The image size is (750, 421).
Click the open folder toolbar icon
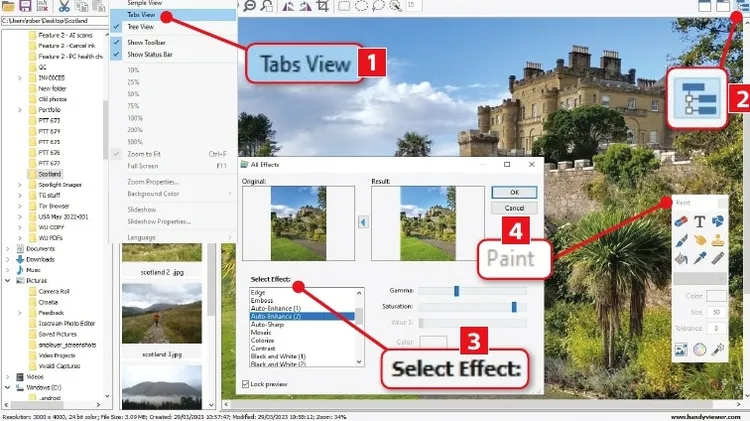point(8,6)
